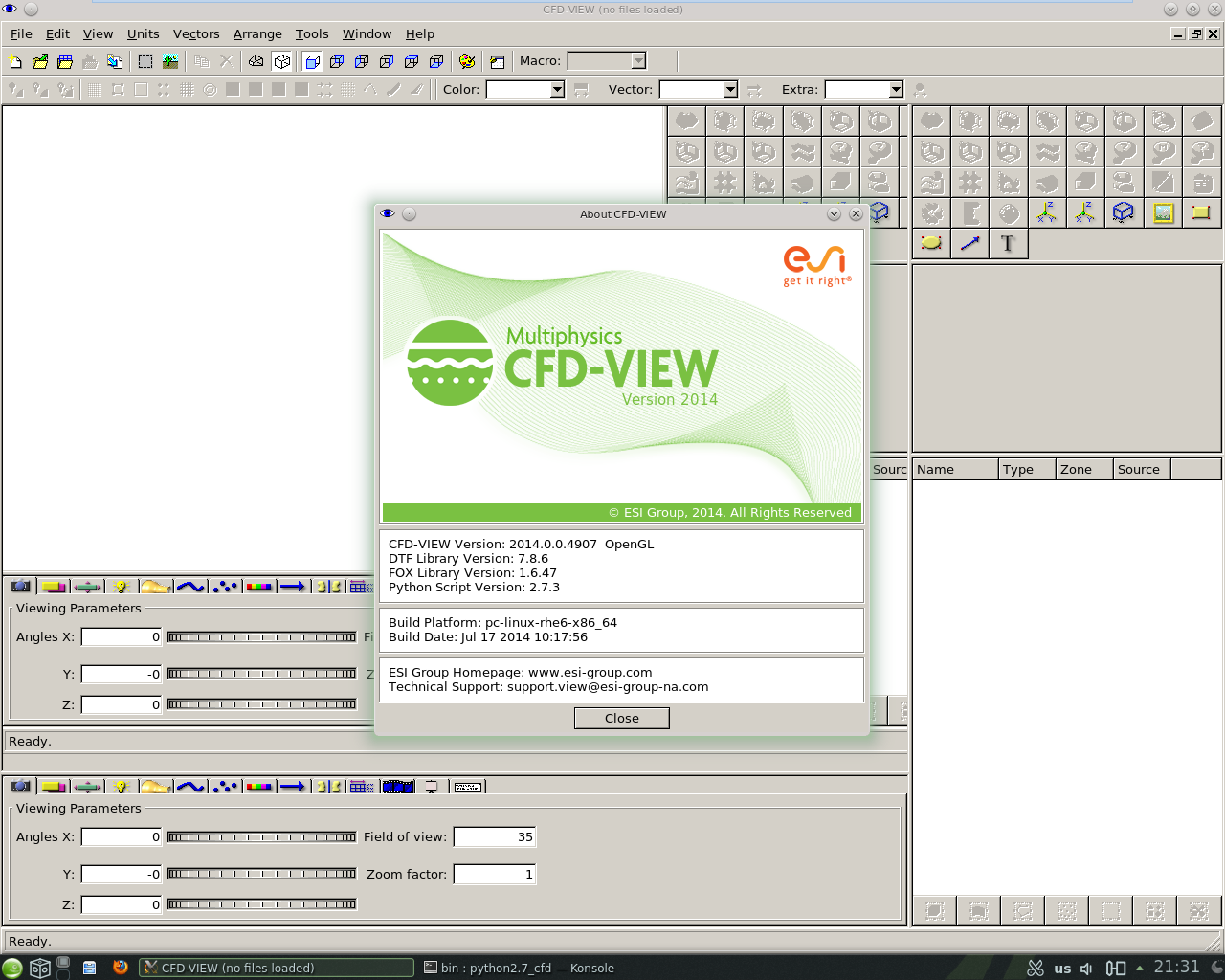The width and height of the screenshot is (1225, 980).
Task: Click the blue wireframe box object icon
Action: [1124, 212]
